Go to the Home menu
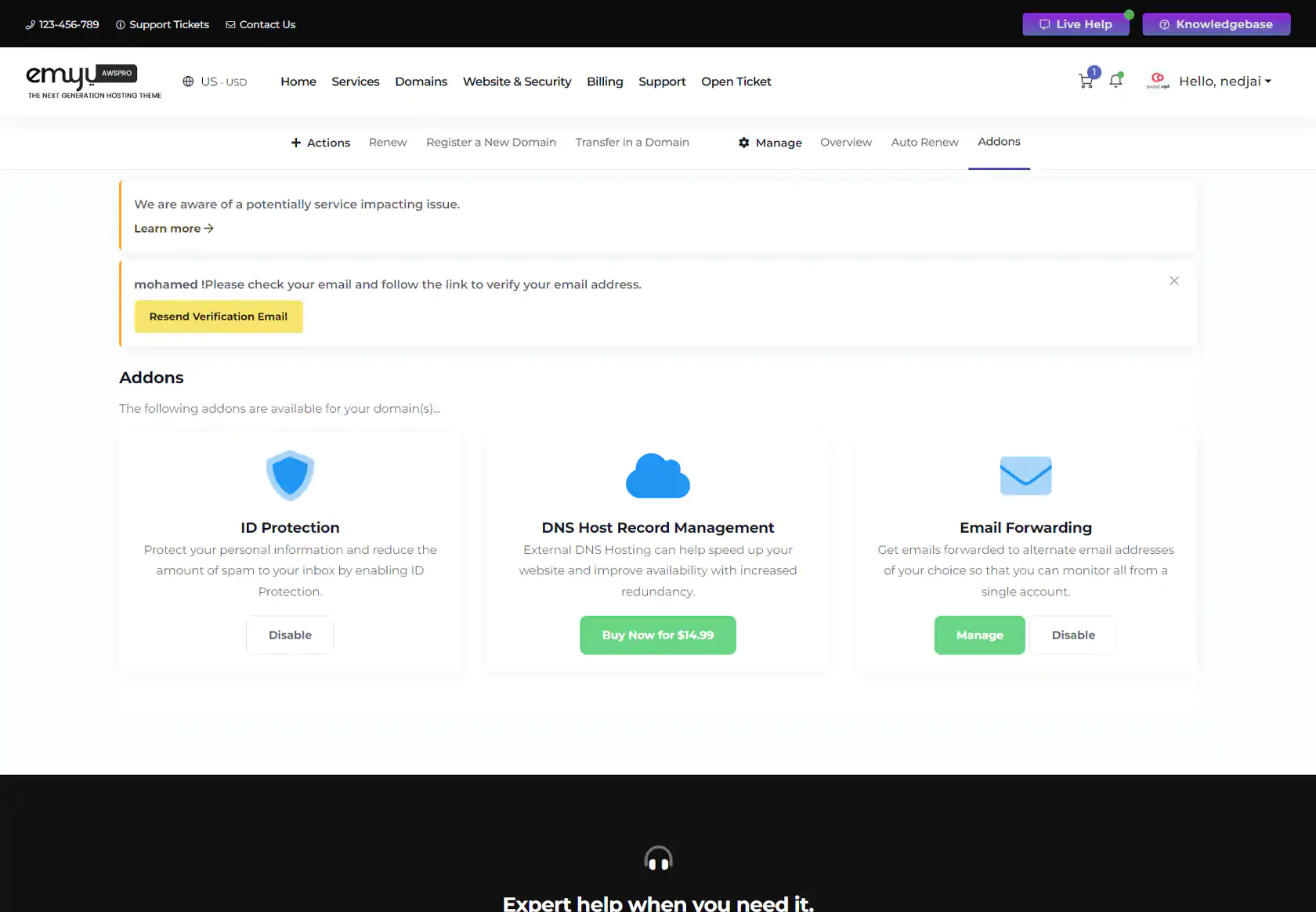Screen dimensions: 1316x912 click(x=298, y=81)
